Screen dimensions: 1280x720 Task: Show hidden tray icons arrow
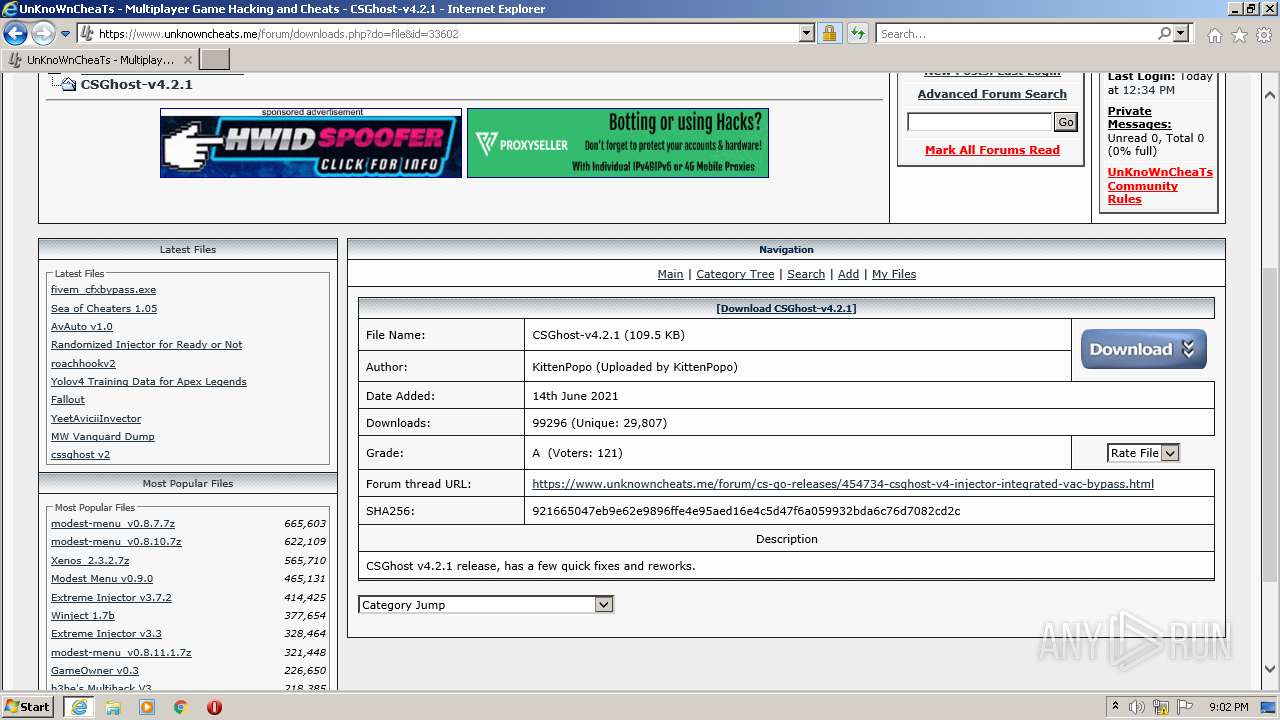[x=1115, y=707]
